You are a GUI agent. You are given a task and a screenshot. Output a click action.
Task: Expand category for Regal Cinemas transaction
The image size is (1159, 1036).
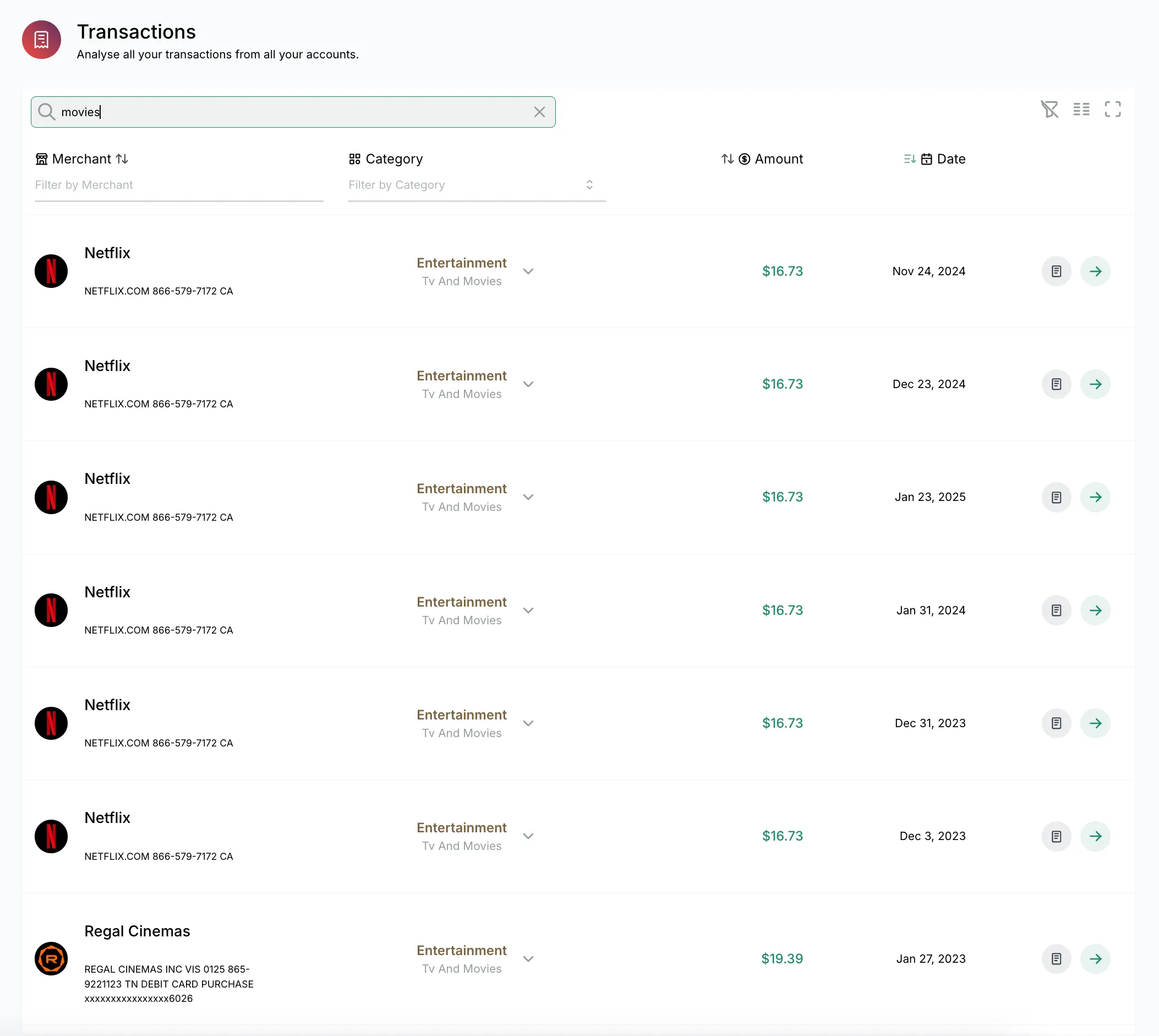point(528,959)
